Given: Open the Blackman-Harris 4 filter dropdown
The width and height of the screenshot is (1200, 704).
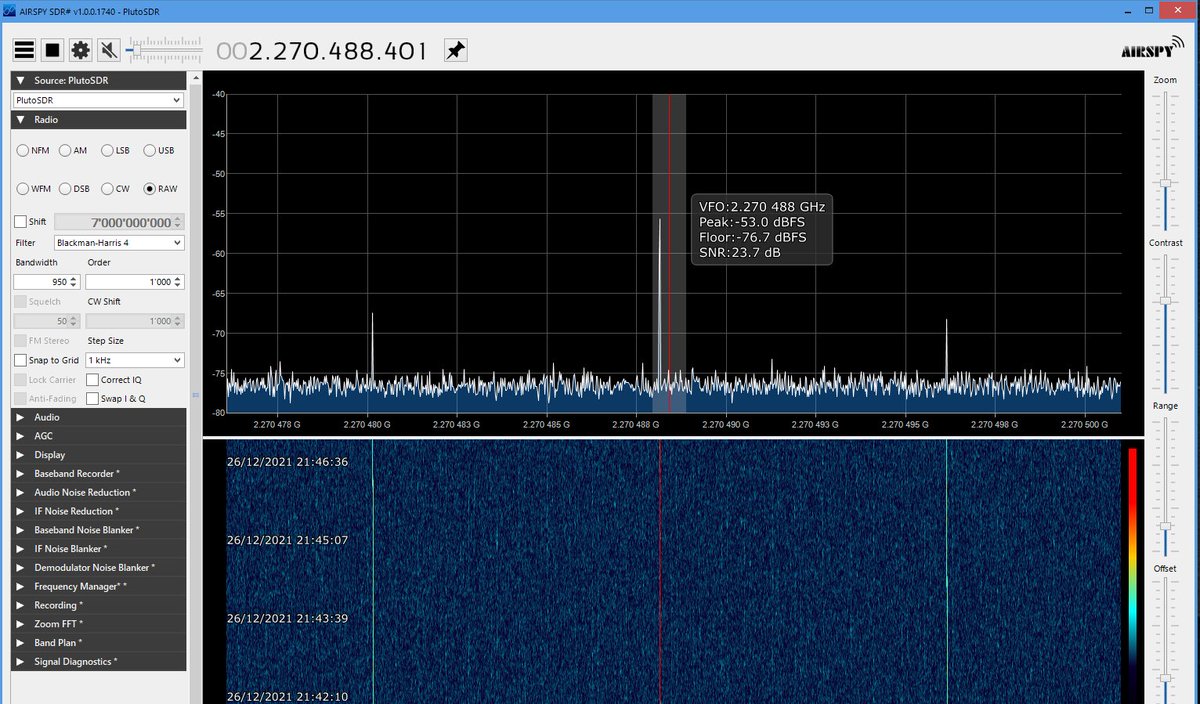Looking at the screenshot, I should click(x=119, y=243).
